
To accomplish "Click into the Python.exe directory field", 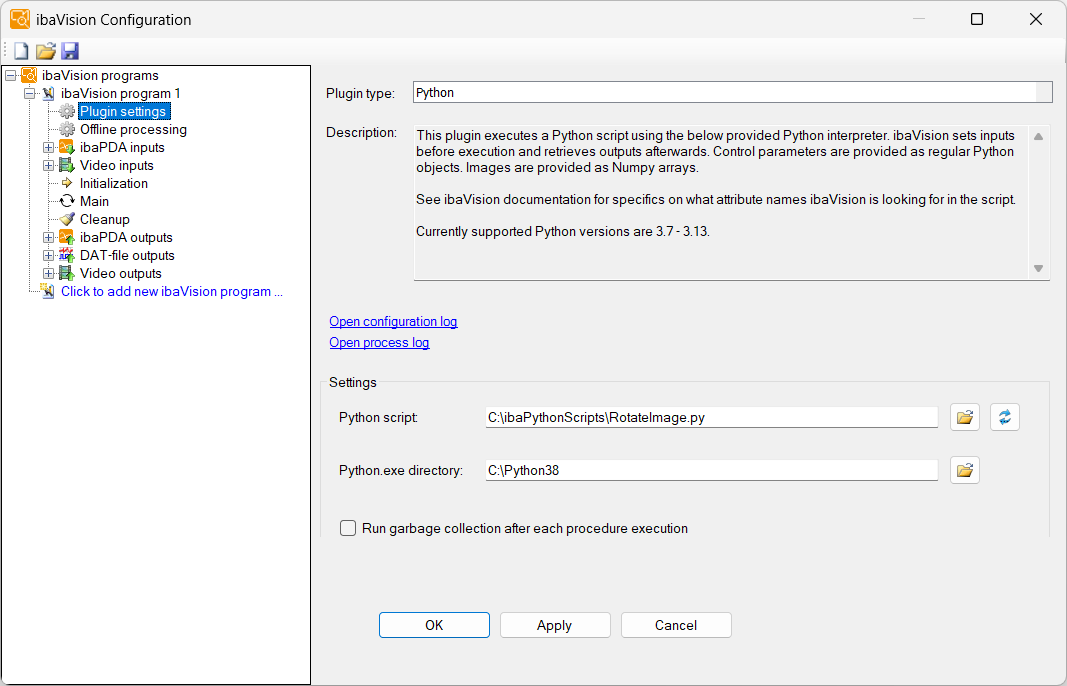I will [x=712, y=470].
